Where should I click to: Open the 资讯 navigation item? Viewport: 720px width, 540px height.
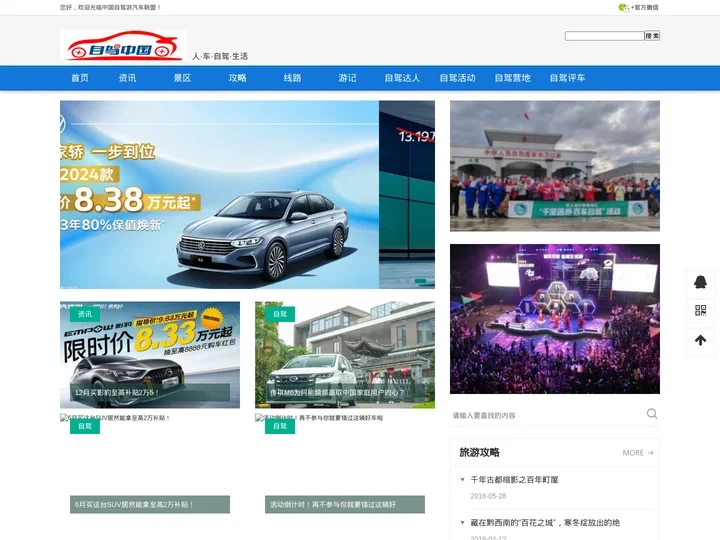127,78
